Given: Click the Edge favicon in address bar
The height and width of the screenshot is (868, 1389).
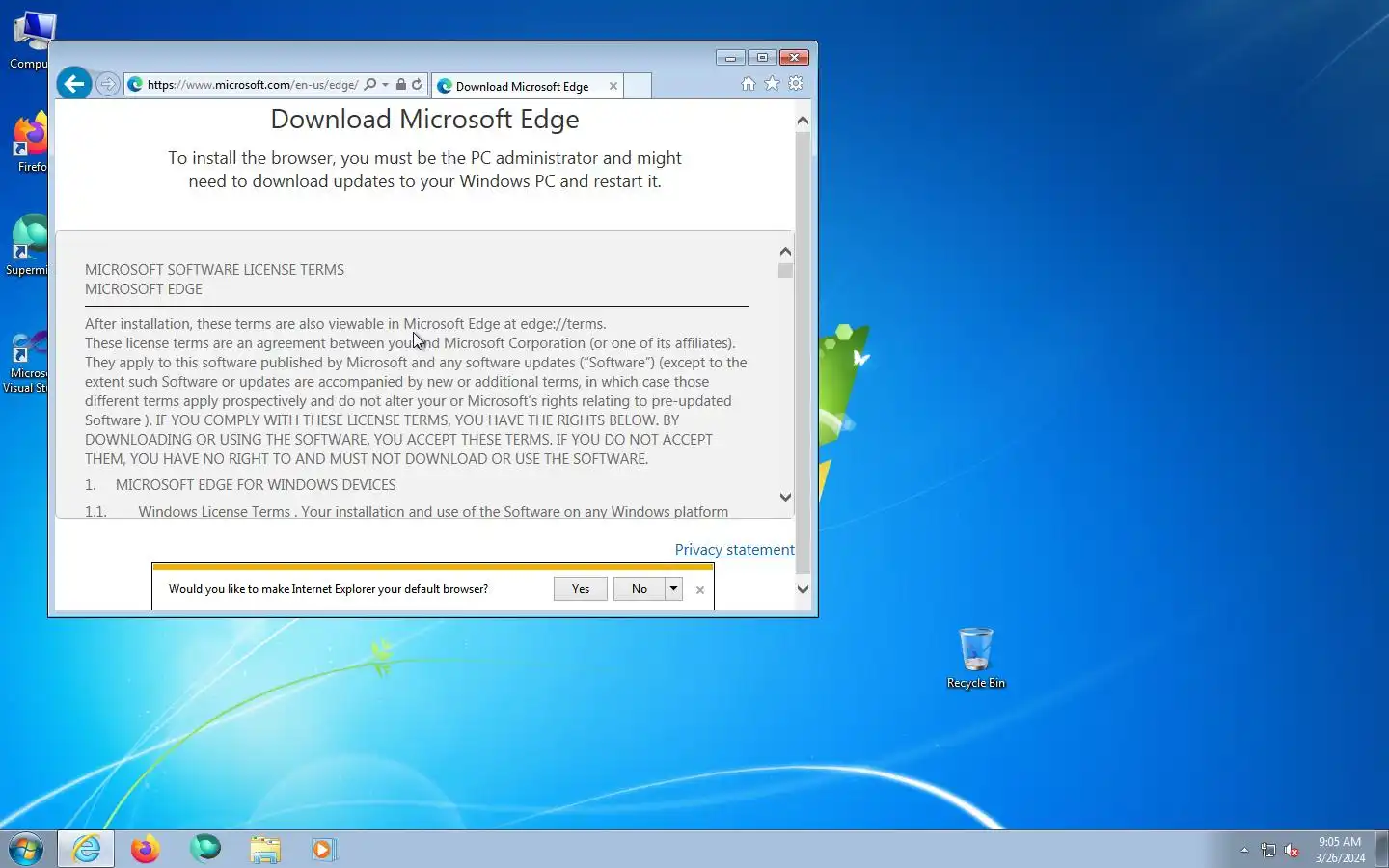Looking at the screenshot, I should click(x=136, y=84).
